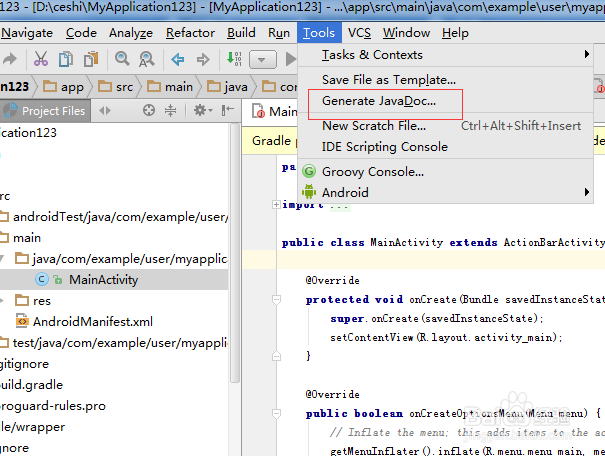Click the Copy icon in toolbar

tap(66, 59)
